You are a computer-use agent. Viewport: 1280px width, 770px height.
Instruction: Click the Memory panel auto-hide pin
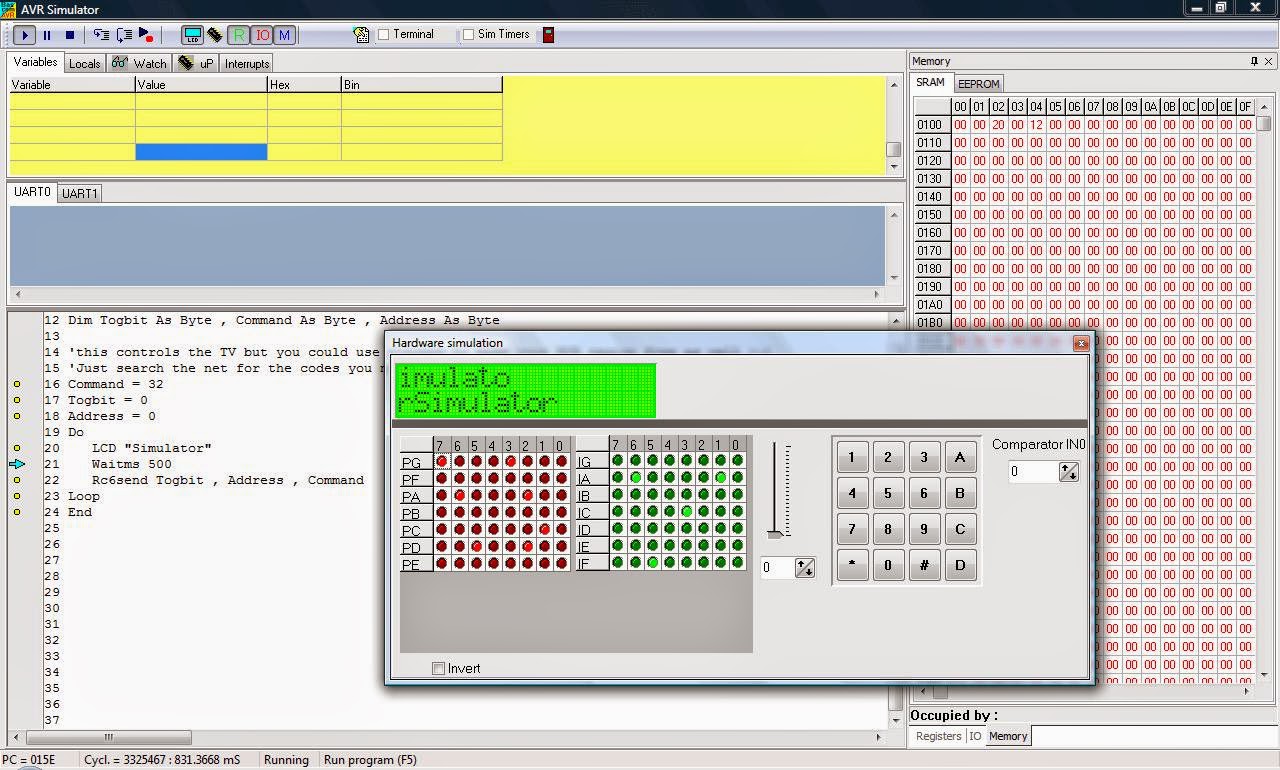pyautogui.click(x=1256, y=60)
